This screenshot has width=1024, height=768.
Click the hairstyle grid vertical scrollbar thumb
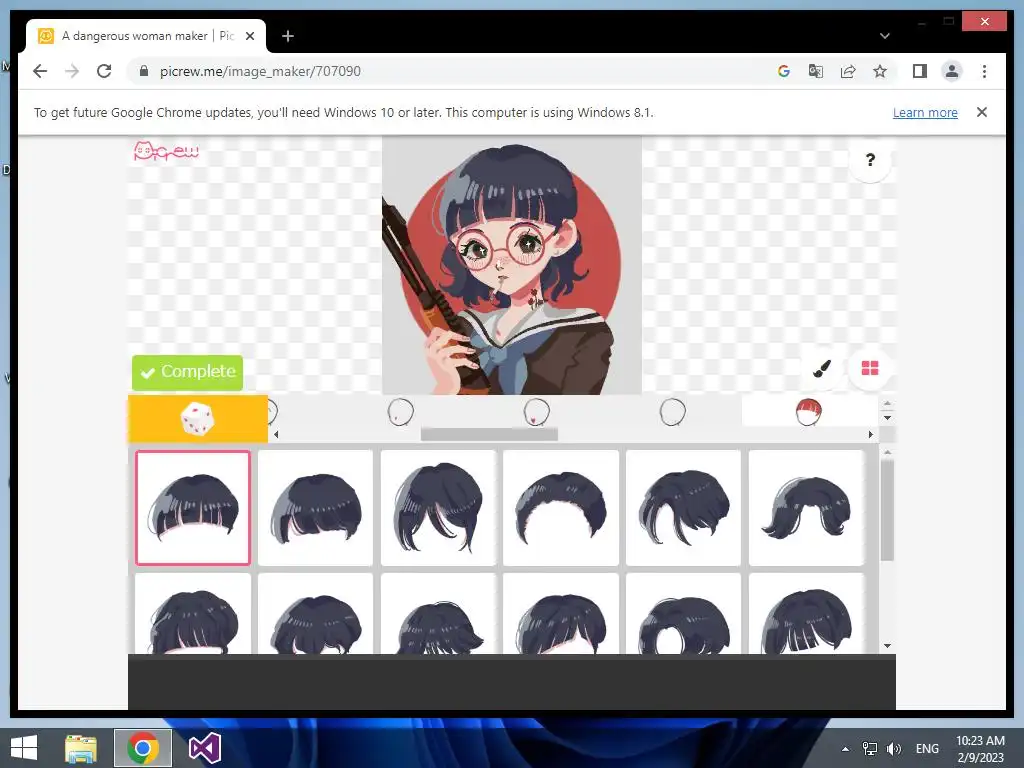887,511
